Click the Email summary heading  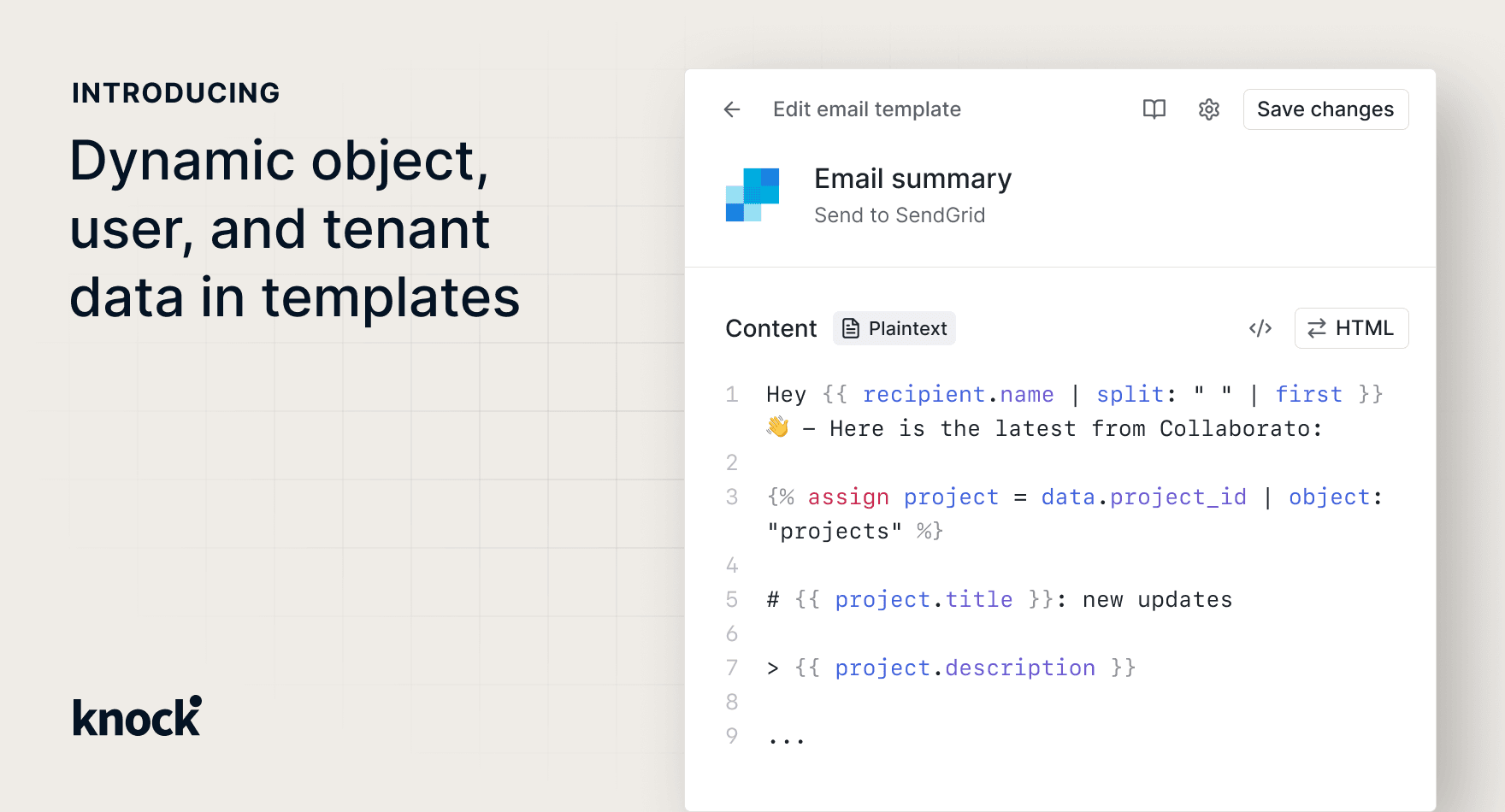point(912,179)
